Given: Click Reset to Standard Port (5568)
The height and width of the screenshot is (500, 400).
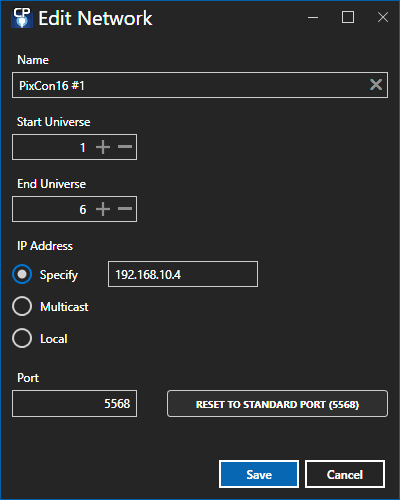Looking at the screenshot, I should point(277,404).
